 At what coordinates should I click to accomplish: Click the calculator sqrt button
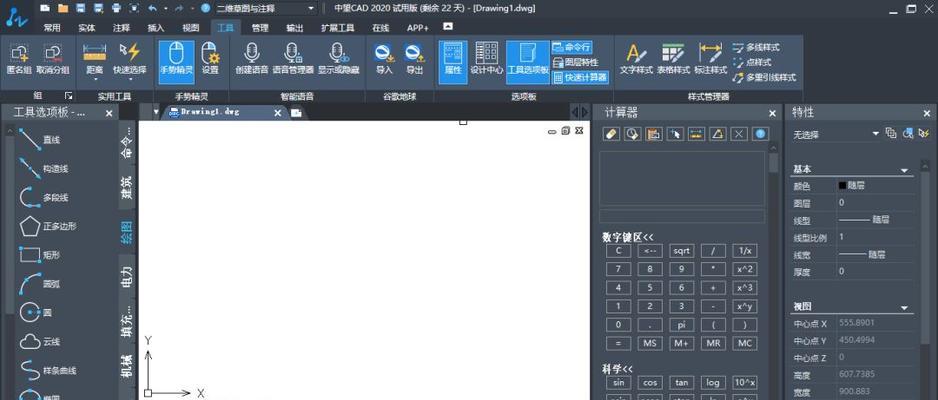[681, 251]
